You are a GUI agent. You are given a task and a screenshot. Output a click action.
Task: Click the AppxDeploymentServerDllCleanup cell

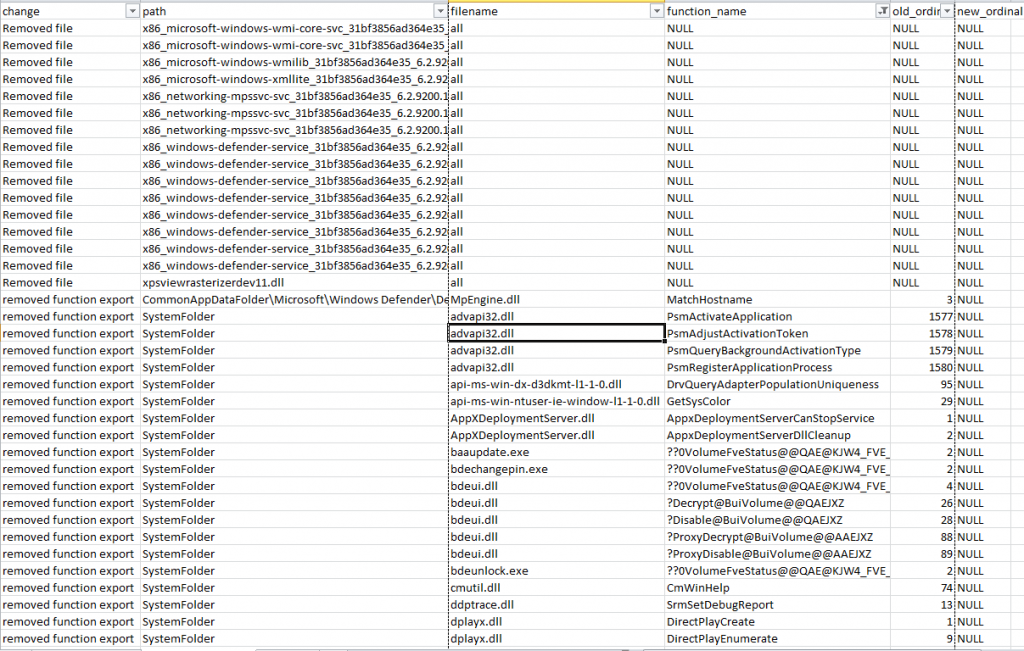coord(758,436)
